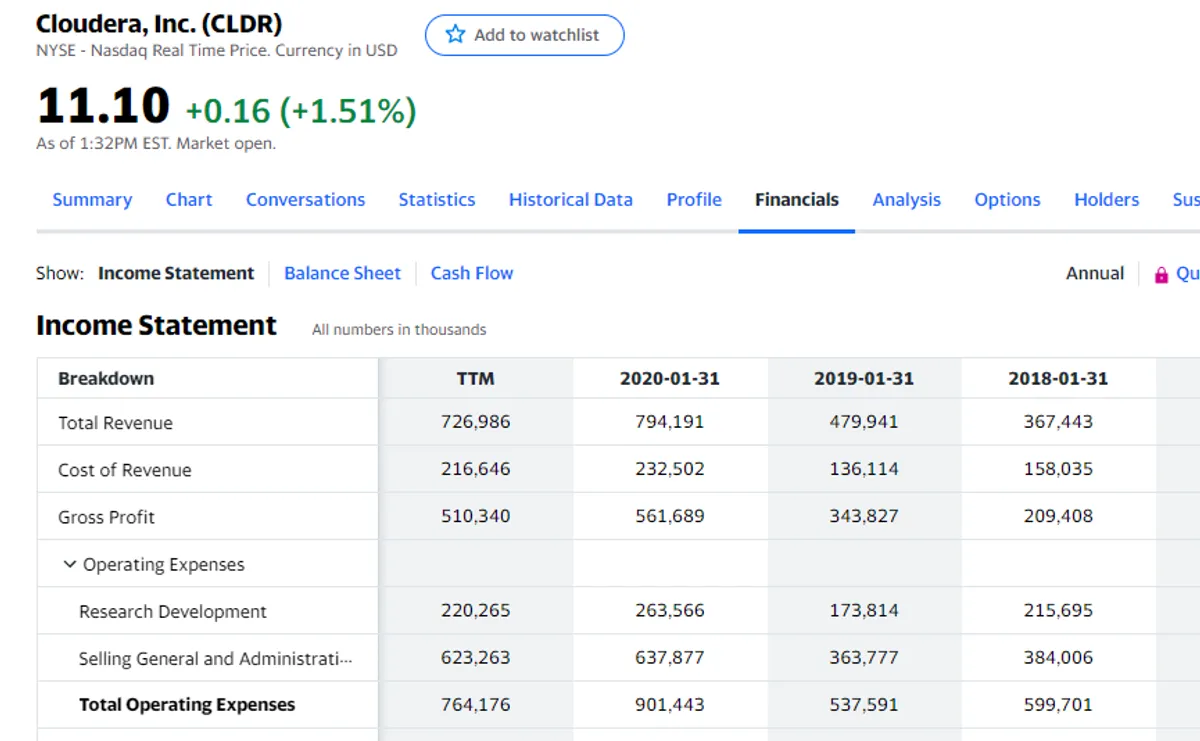View the Profile tab
The image size is (1200, 741).
point(694,200)
